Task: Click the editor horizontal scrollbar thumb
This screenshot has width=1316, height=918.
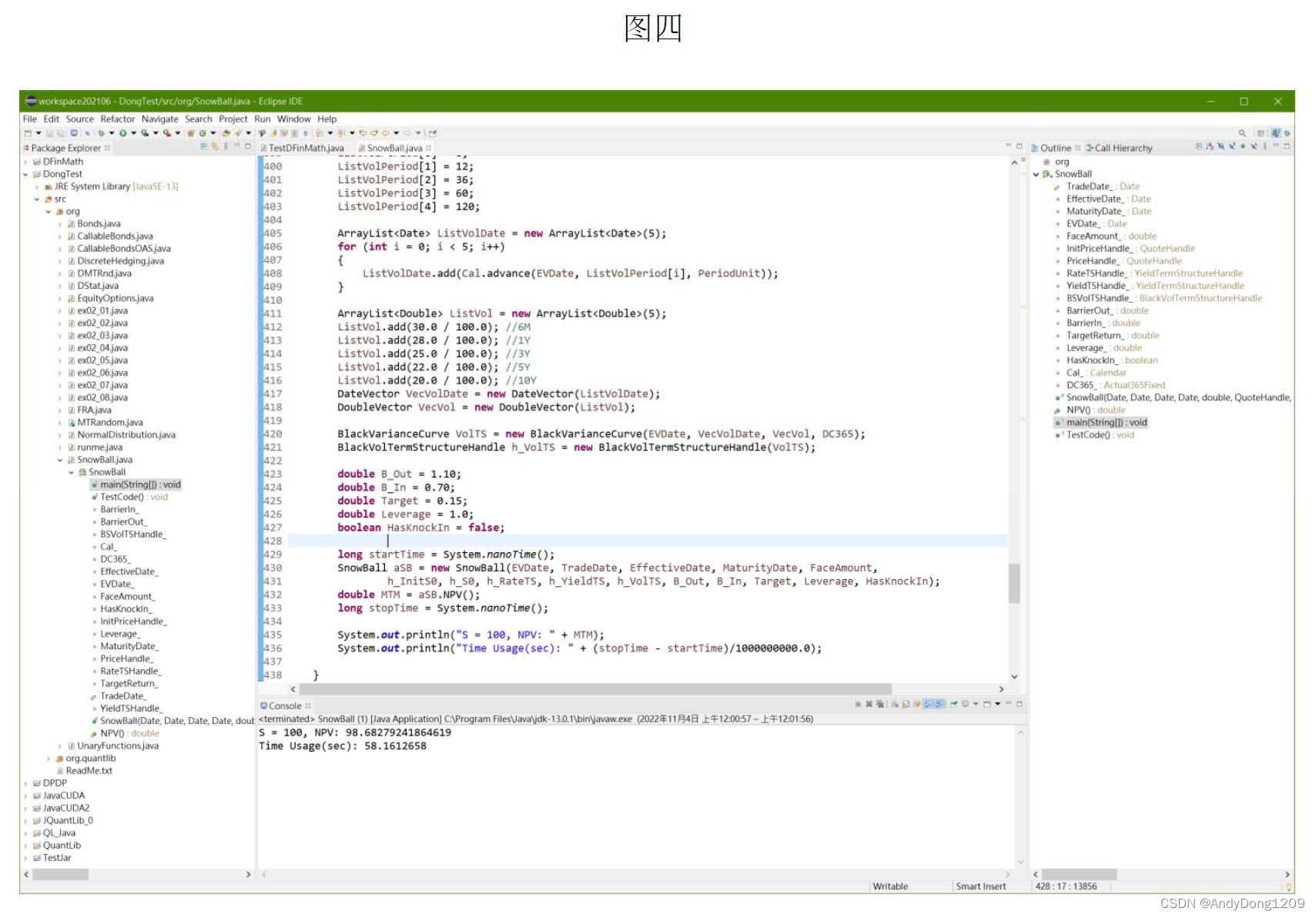Action: (595, 688)
